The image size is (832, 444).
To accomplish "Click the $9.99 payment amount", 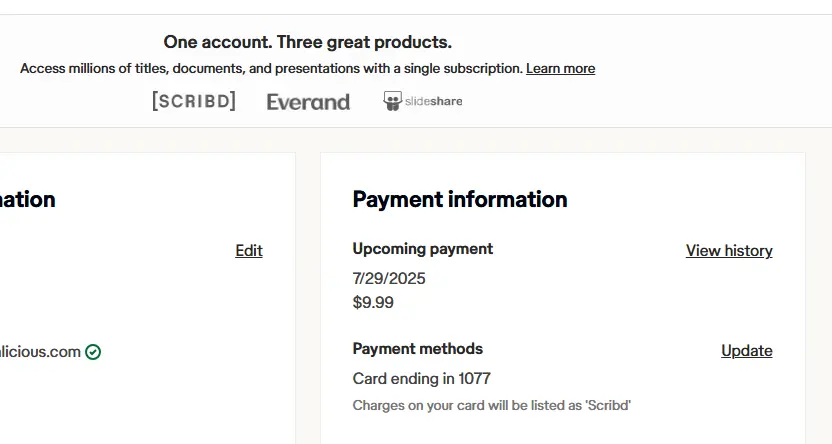I will [373, 302].
